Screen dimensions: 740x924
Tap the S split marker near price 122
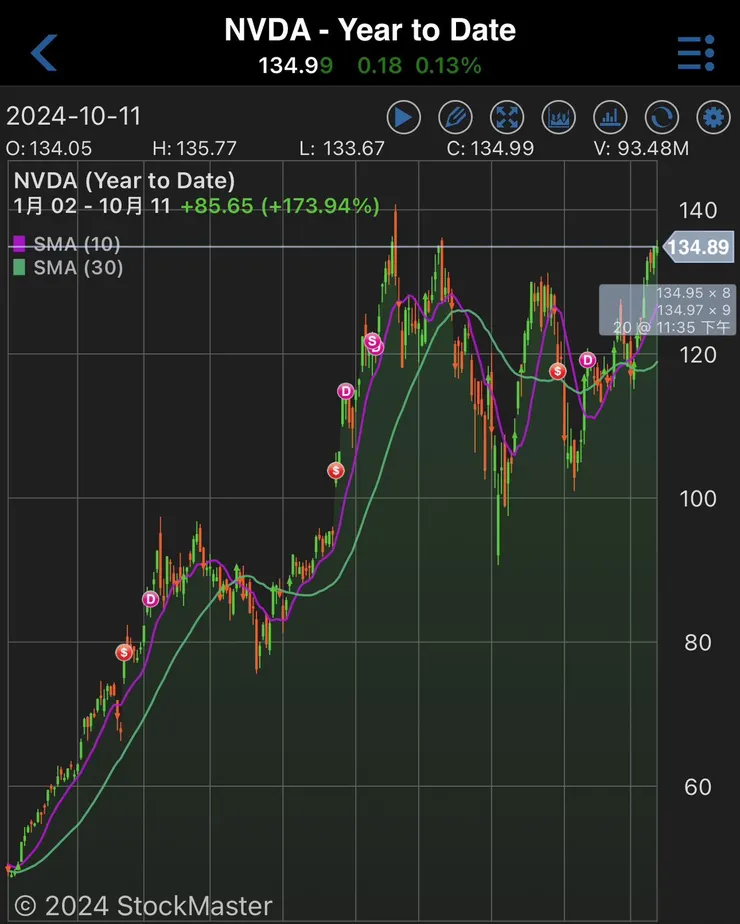[372, 341]
